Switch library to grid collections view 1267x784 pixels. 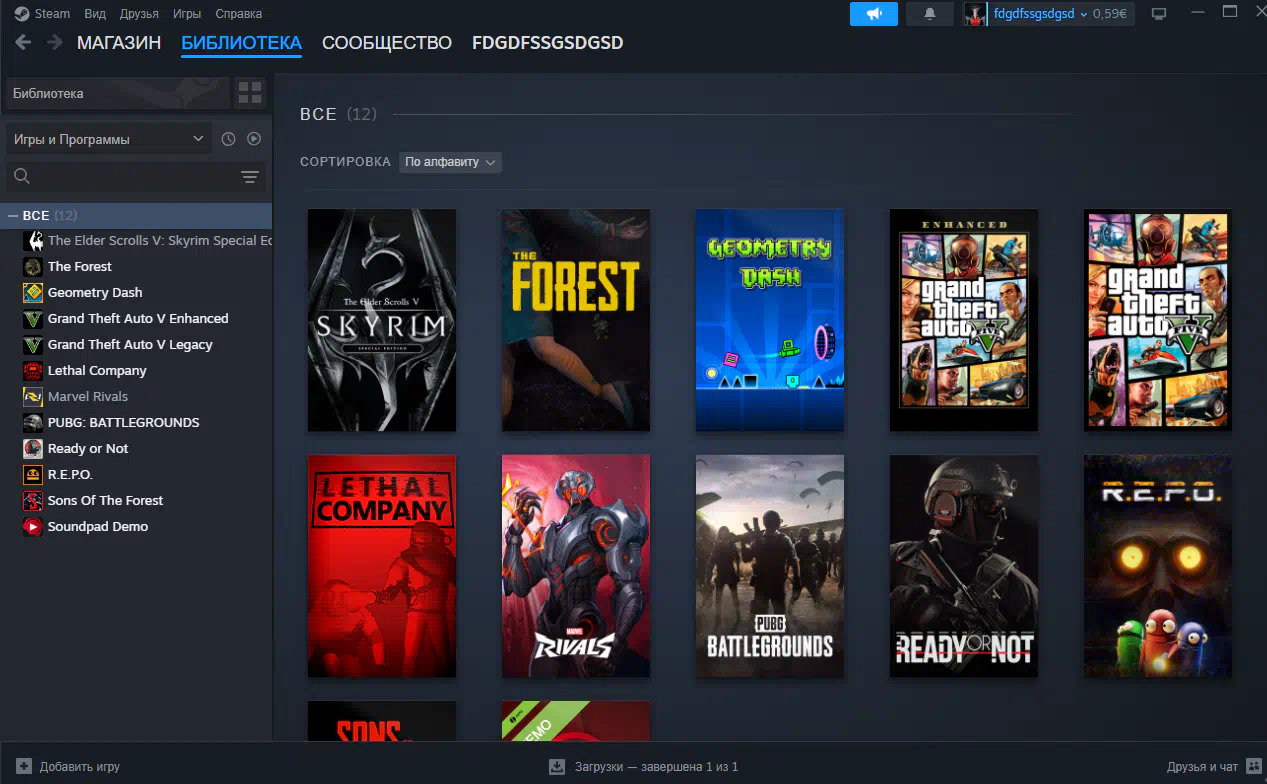point(250,93)
